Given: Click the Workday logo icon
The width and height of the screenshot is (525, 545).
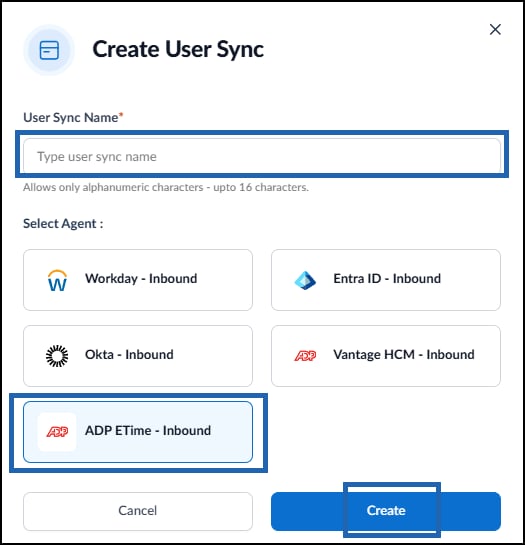Looking at the screenshot, I should pyautogui.click(x=57, y=280).
